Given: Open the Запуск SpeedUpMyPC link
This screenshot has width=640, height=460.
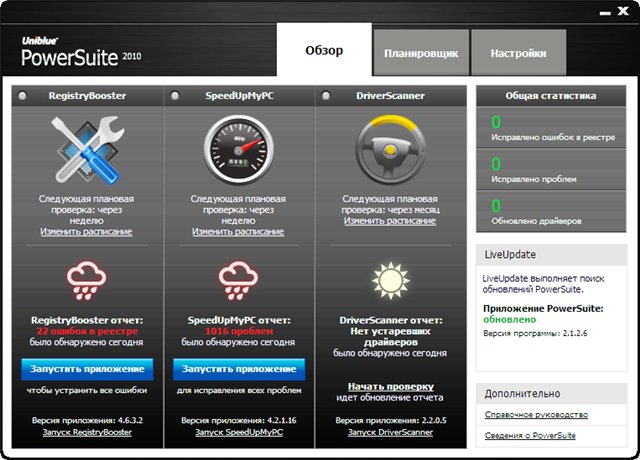Looking at the screenshot, I should pyautogui.click(x=239, y=432).
